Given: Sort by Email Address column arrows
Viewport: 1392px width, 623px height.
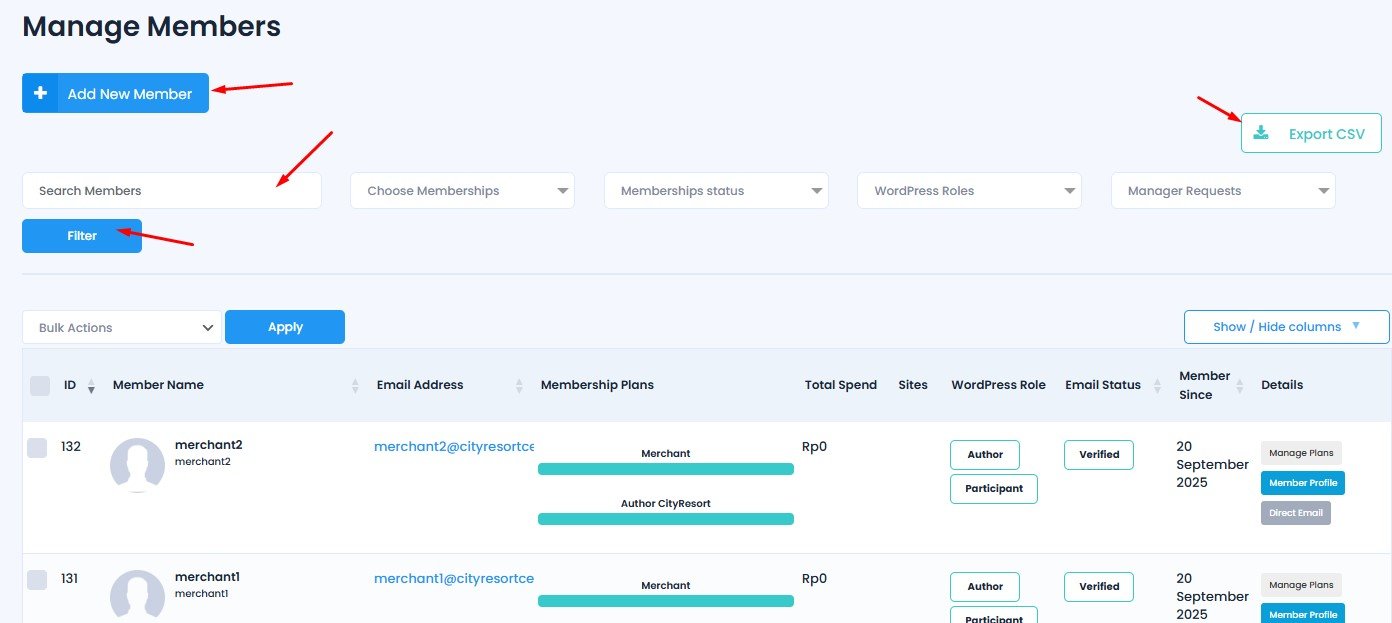Looking at the screenshot, I should click(519, 386).
